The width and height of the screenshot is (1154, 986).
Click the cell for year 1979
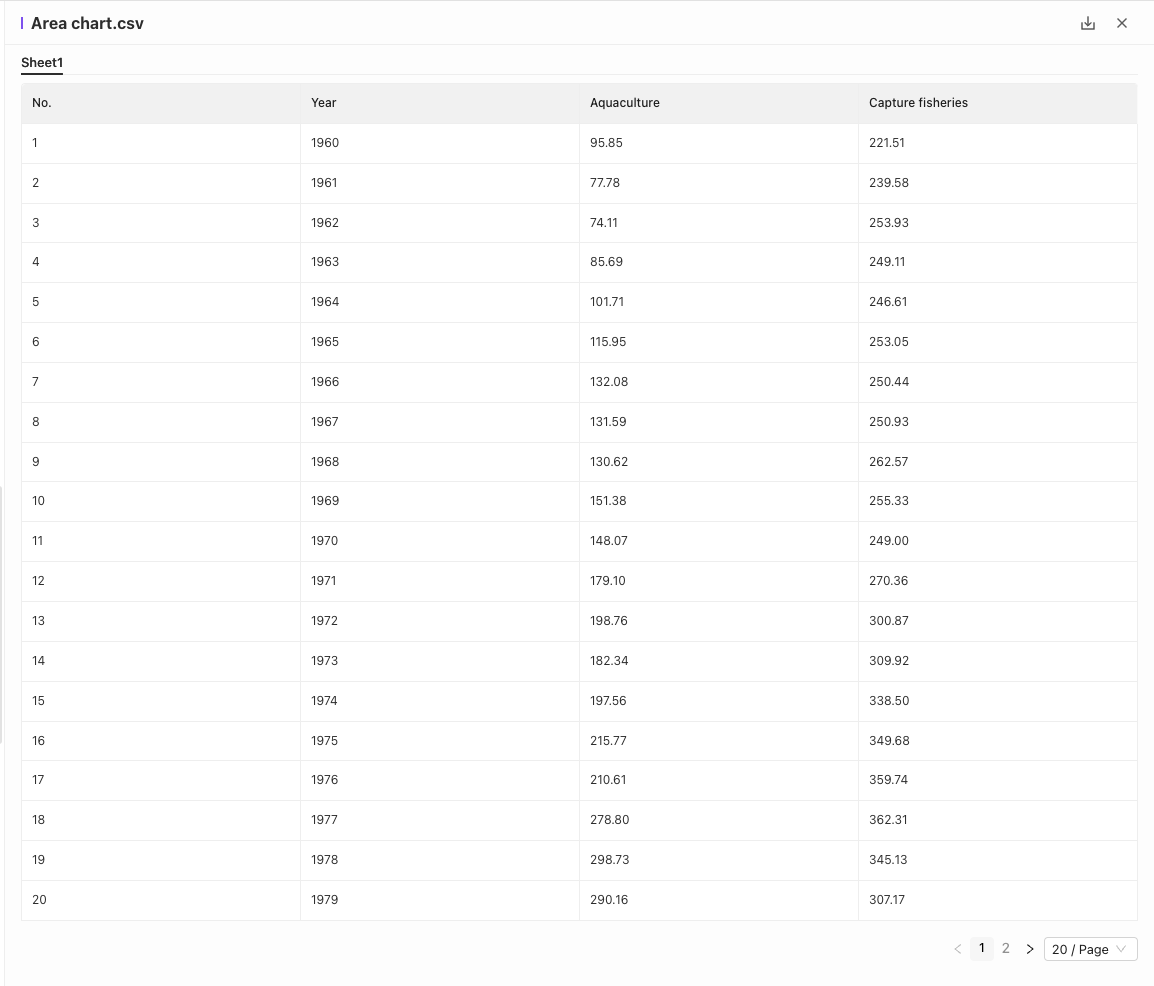pos(325,900)
